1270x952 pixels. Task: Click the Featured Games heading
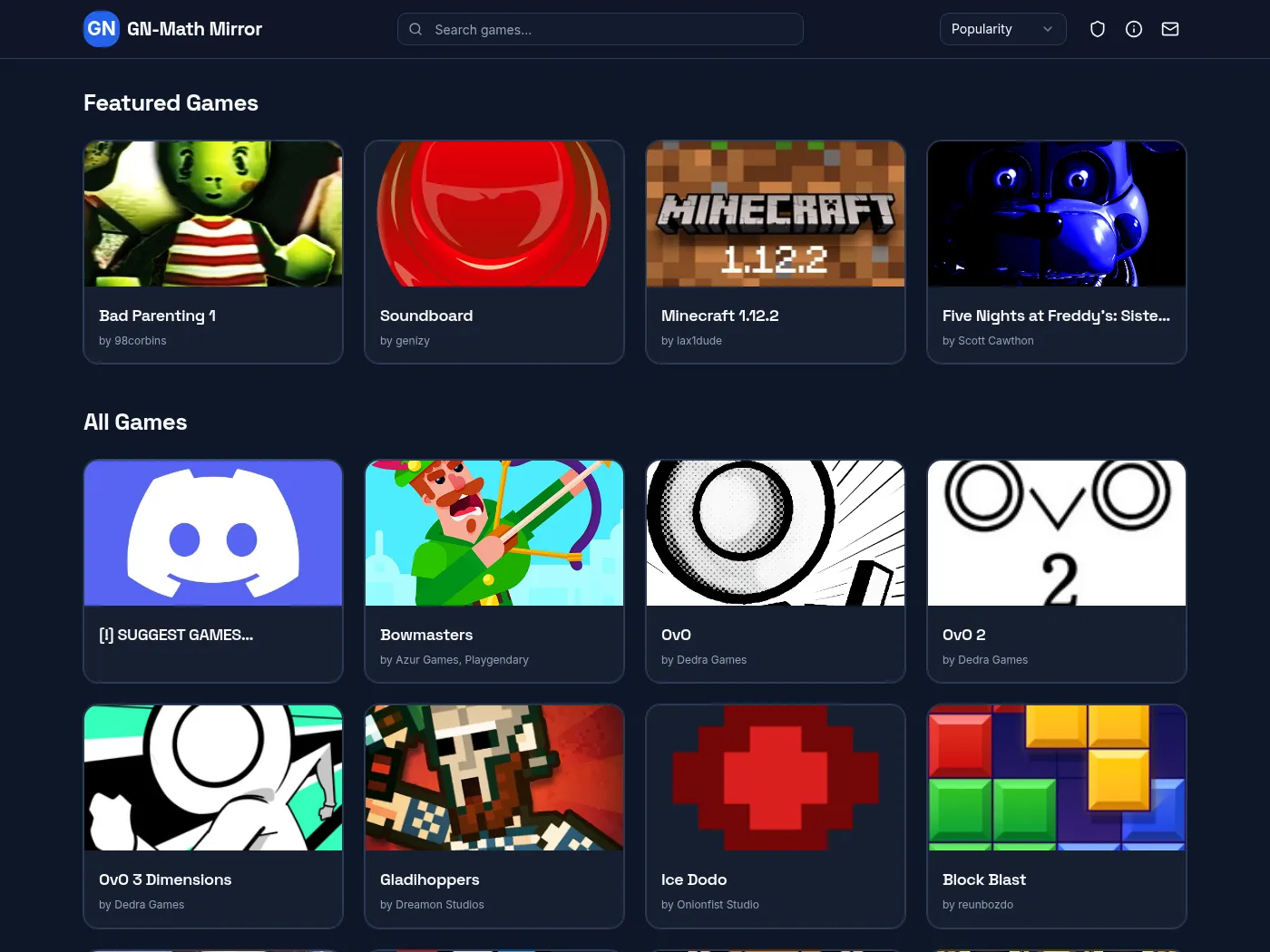point(171,103)
